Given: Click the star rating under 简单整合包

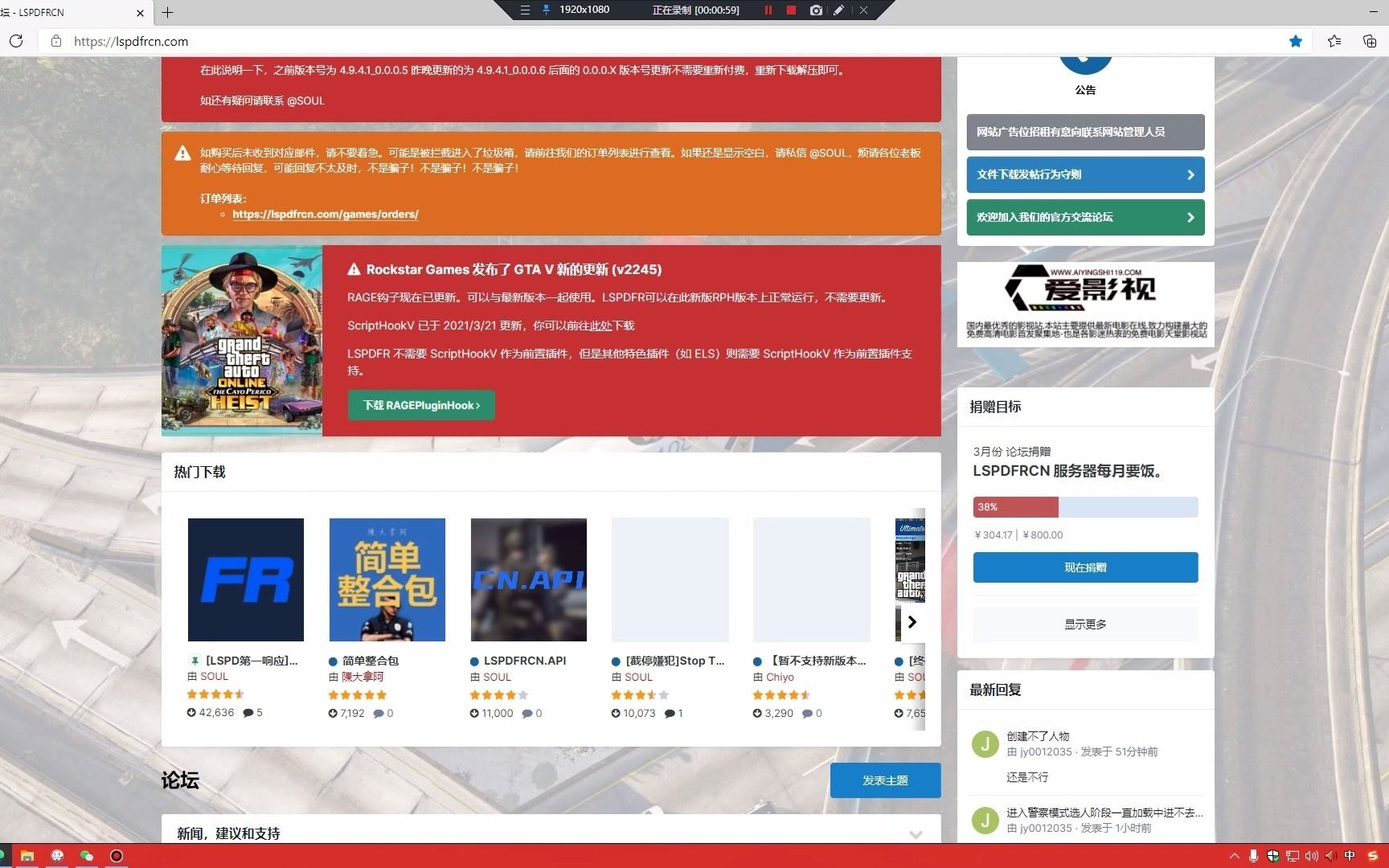Looking at the screenshot, I should coord(358,695).
